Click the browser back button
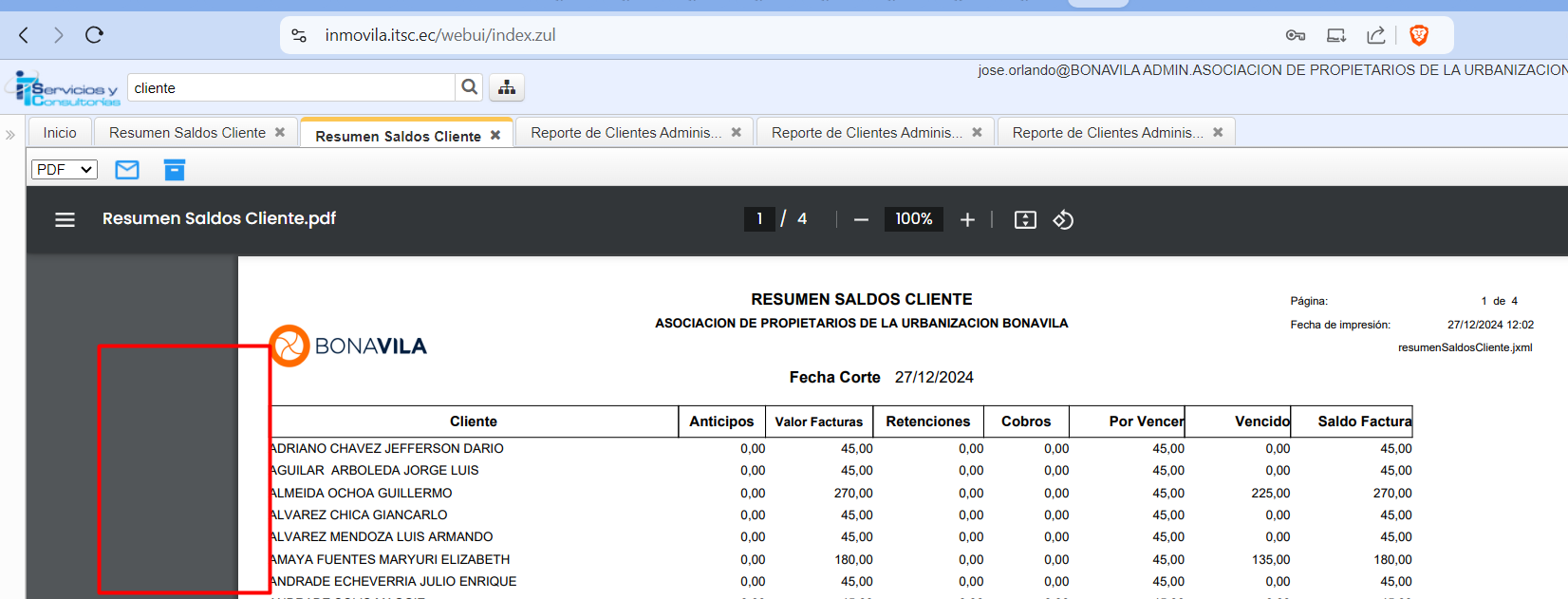1568x599 pixels. [x=25, y=35]
